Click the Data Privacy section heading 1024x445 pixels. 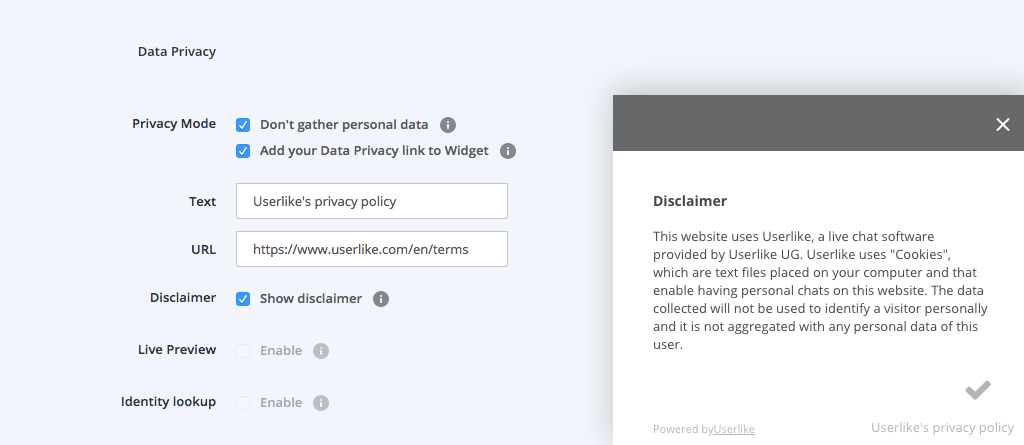(177, 51)
